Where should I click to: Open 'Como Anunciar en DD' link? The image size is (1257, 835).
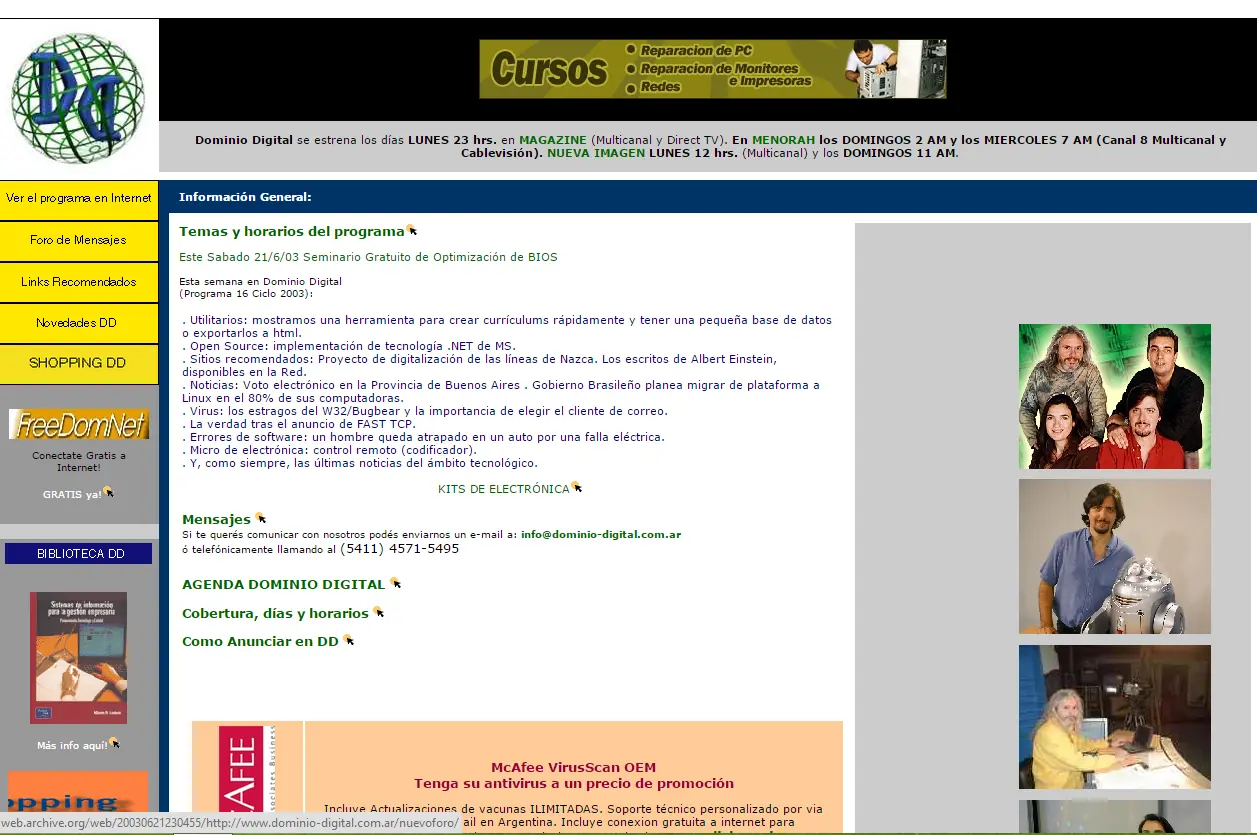coord(260,642)
